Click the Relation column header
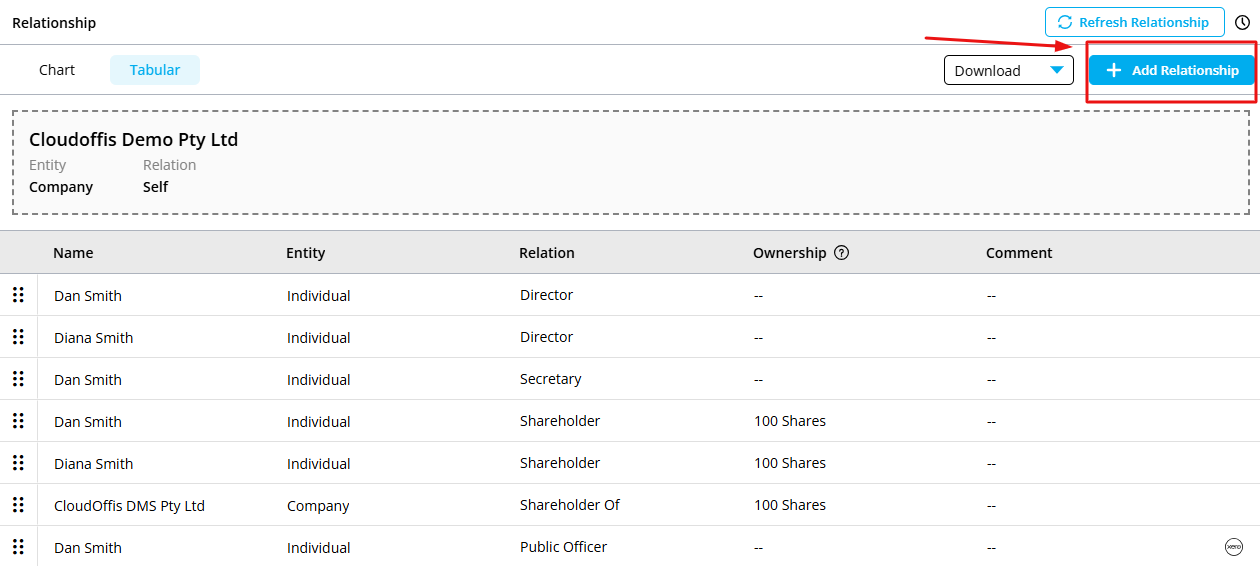The width and height of the screenshot is (1260, 566). (x=546, y=253)
